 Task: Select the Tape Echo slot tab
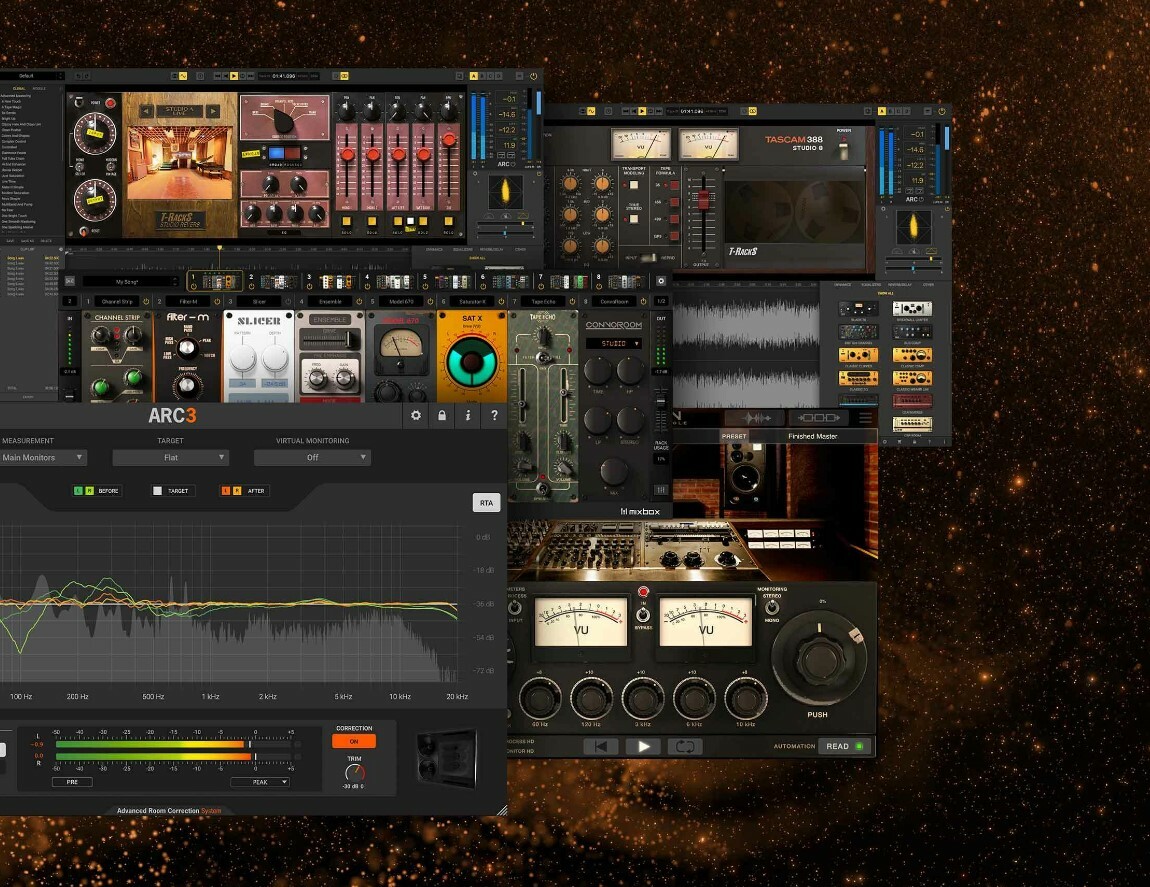[544, 301]
